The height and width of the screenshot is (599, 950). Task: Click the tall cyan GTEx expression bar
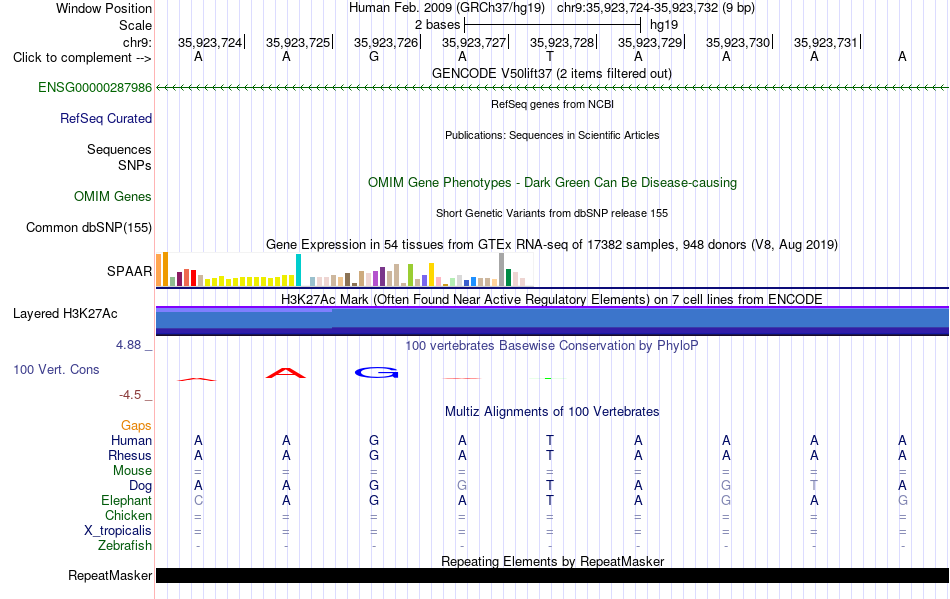coord(298,270)
